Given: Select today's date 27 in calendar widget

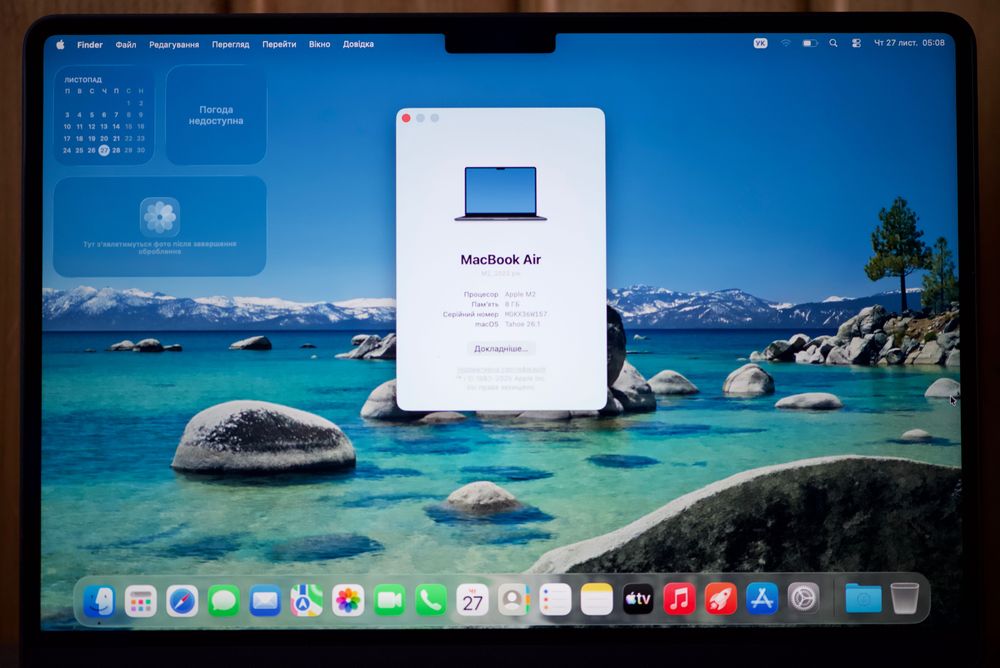Looking at the screenshot, I should [x=104, y=151].
